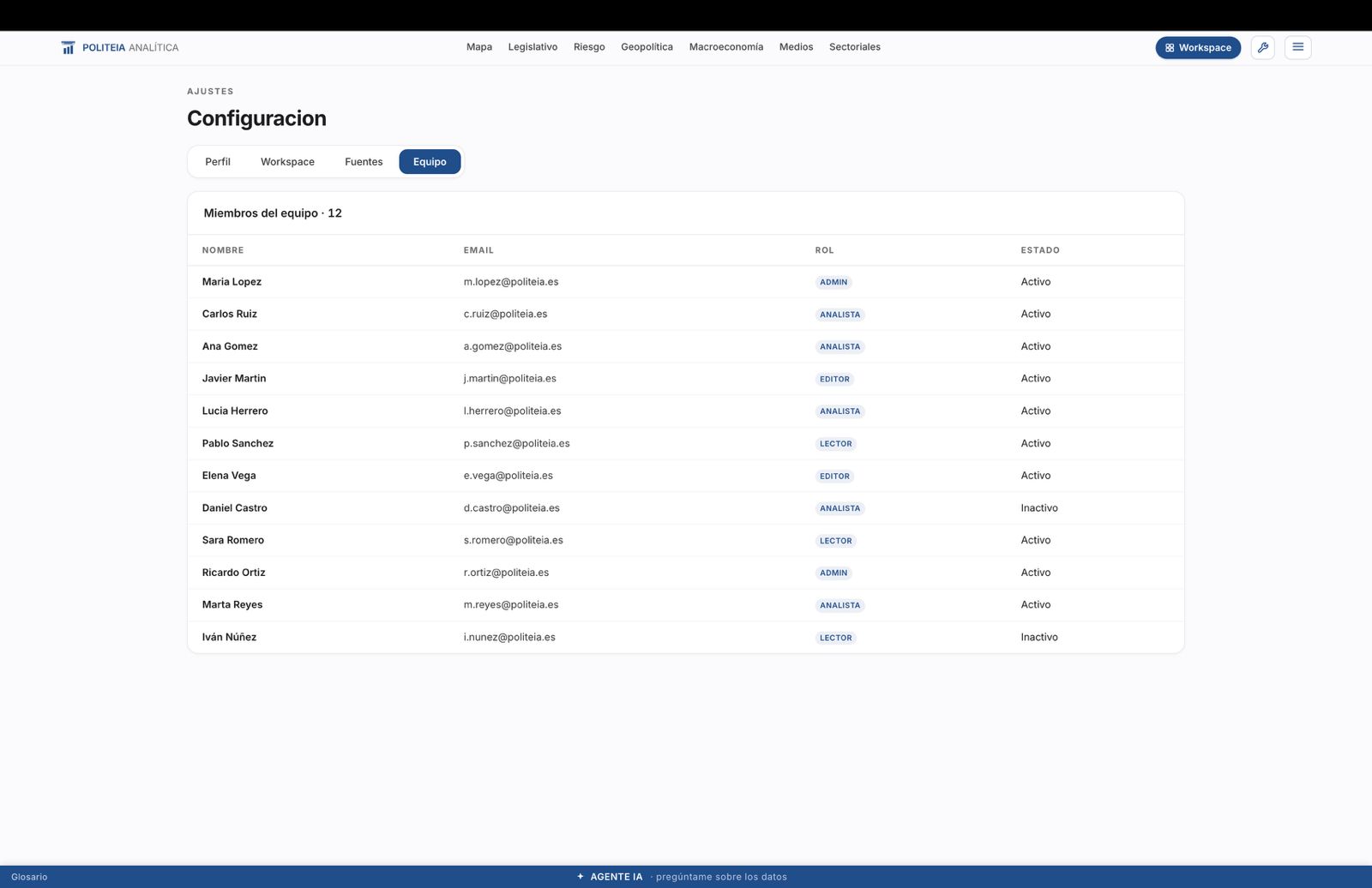Viewport: 1372px width, 888px height.
Task: Click the NOMBRE column header
Action: (x=223, y=250)
